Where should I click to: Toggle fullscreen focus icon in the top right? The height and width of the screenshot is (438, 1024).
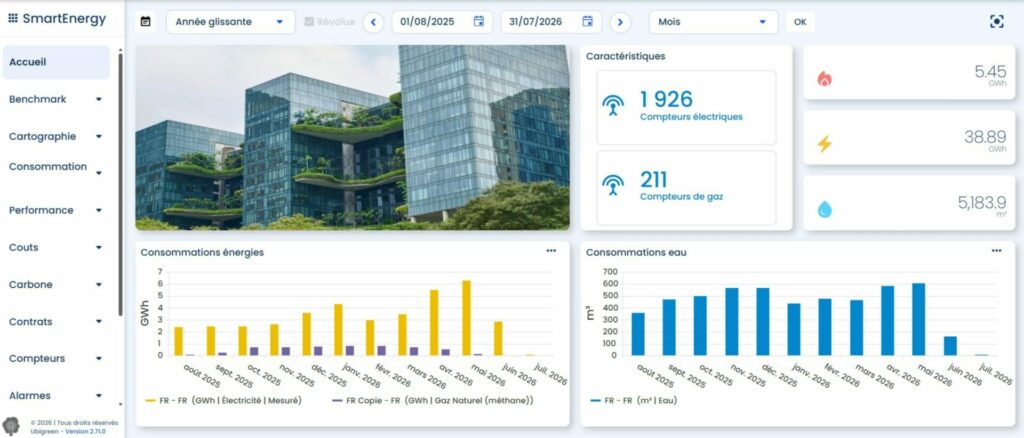pos(997,22)
